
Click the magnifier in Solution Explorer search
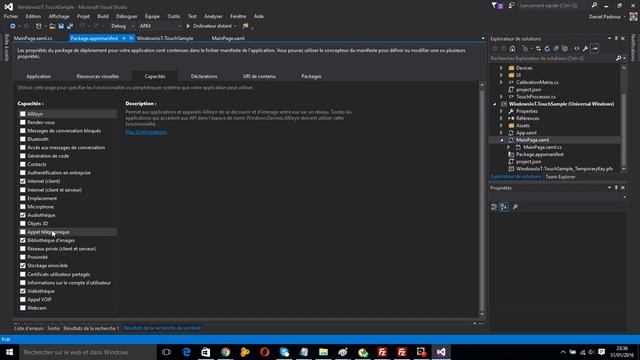pos(618,58)
